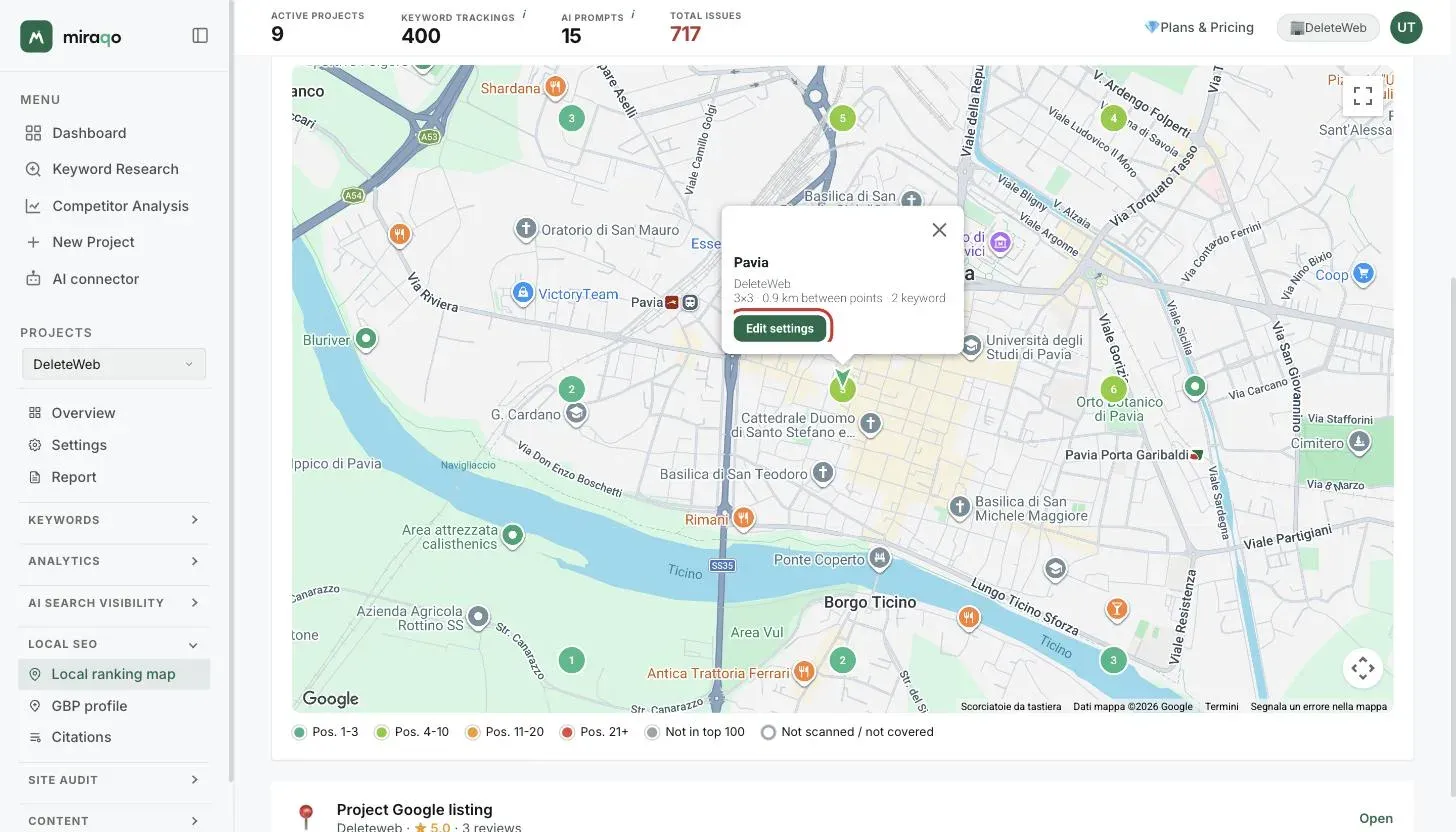Expand the Keywords section
Viewport: 1456px width, 832px height.
114,520
